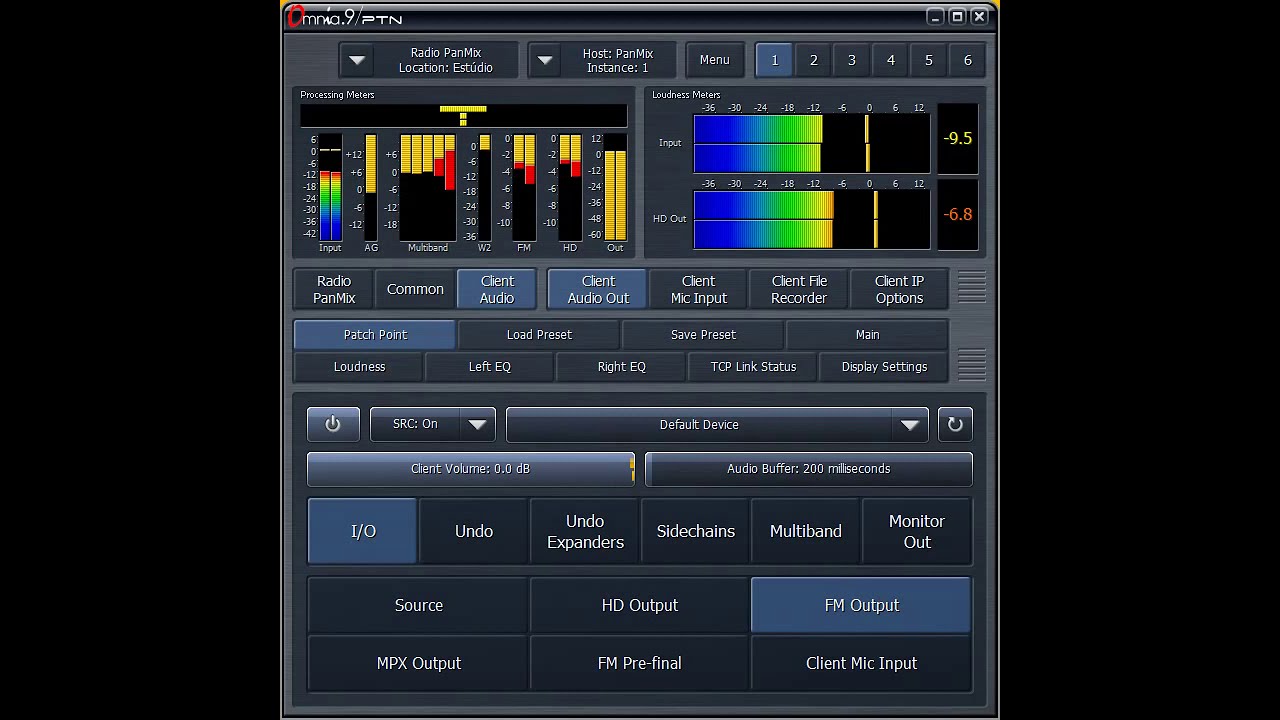Choose the HD Output patch point
The height and width of the screenshot is (720, 1280).
pos(640,605)
